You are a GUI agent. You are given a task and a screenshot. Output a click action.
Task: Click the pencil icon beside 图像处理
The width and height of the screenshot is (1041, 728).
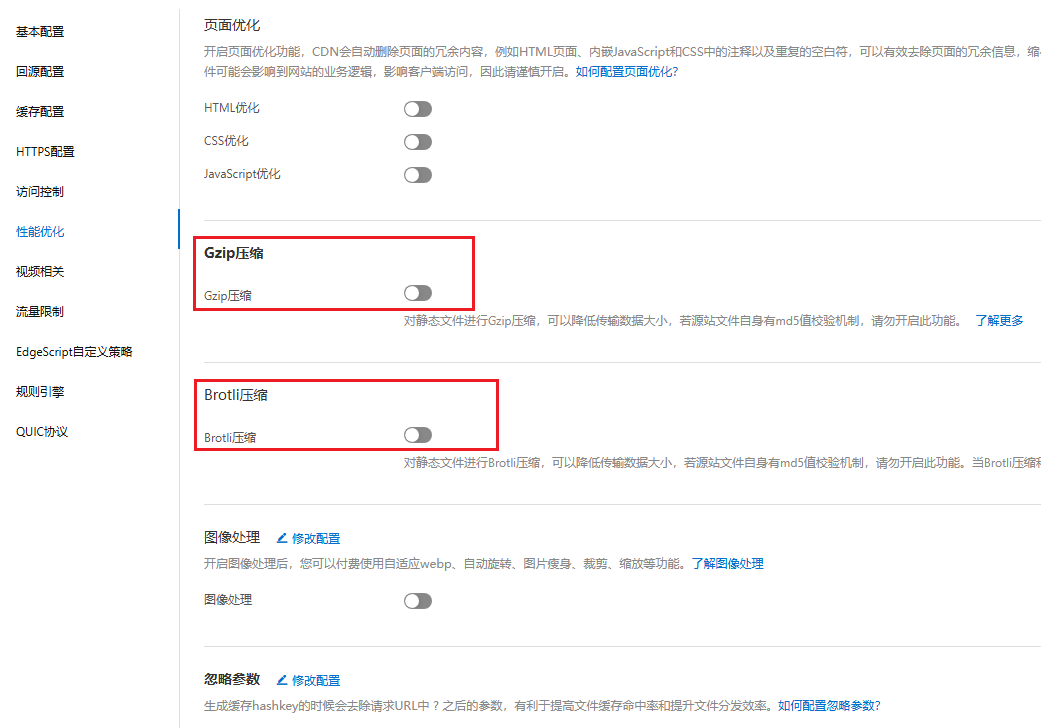[x=282, y=538]
